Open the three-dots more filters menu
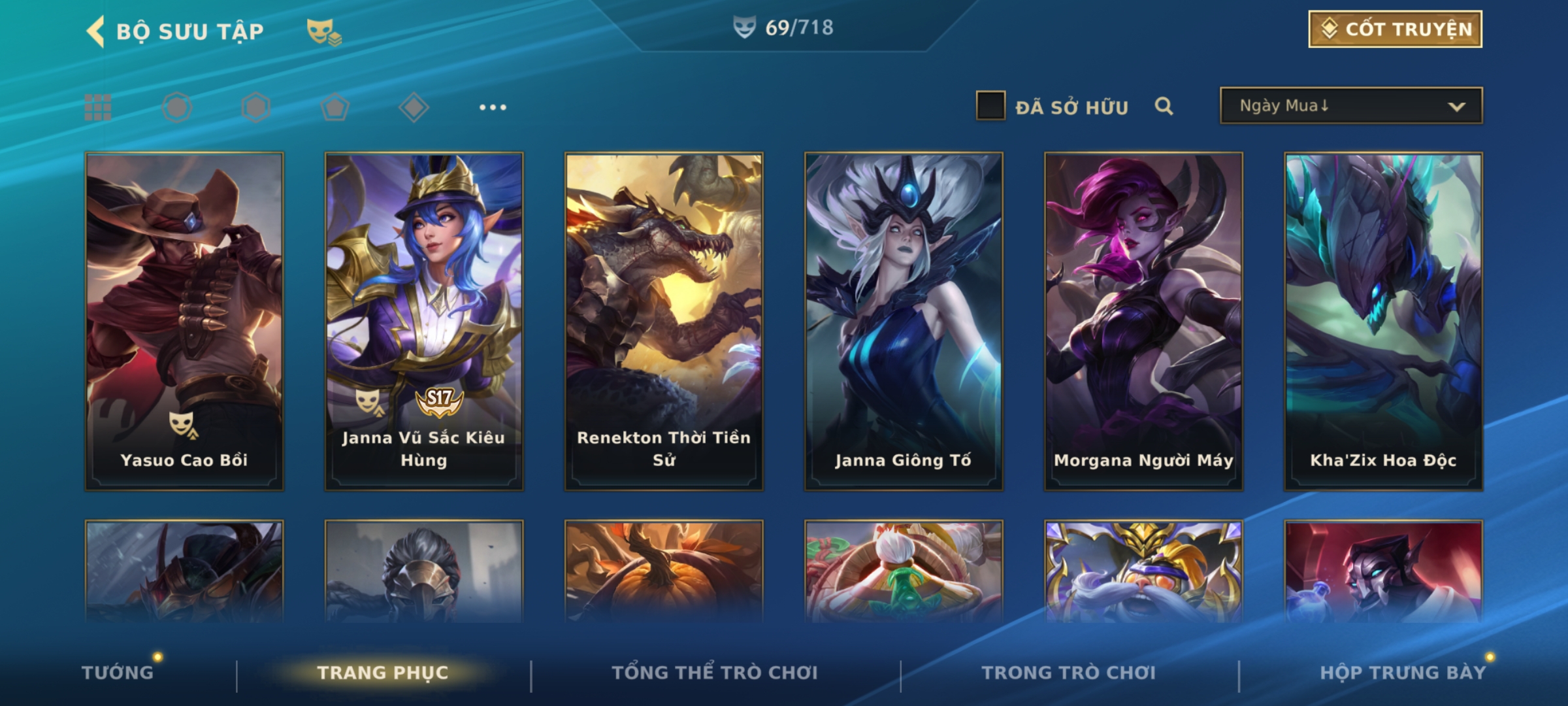Viewport: 1568px width, 706px height. 493,107
